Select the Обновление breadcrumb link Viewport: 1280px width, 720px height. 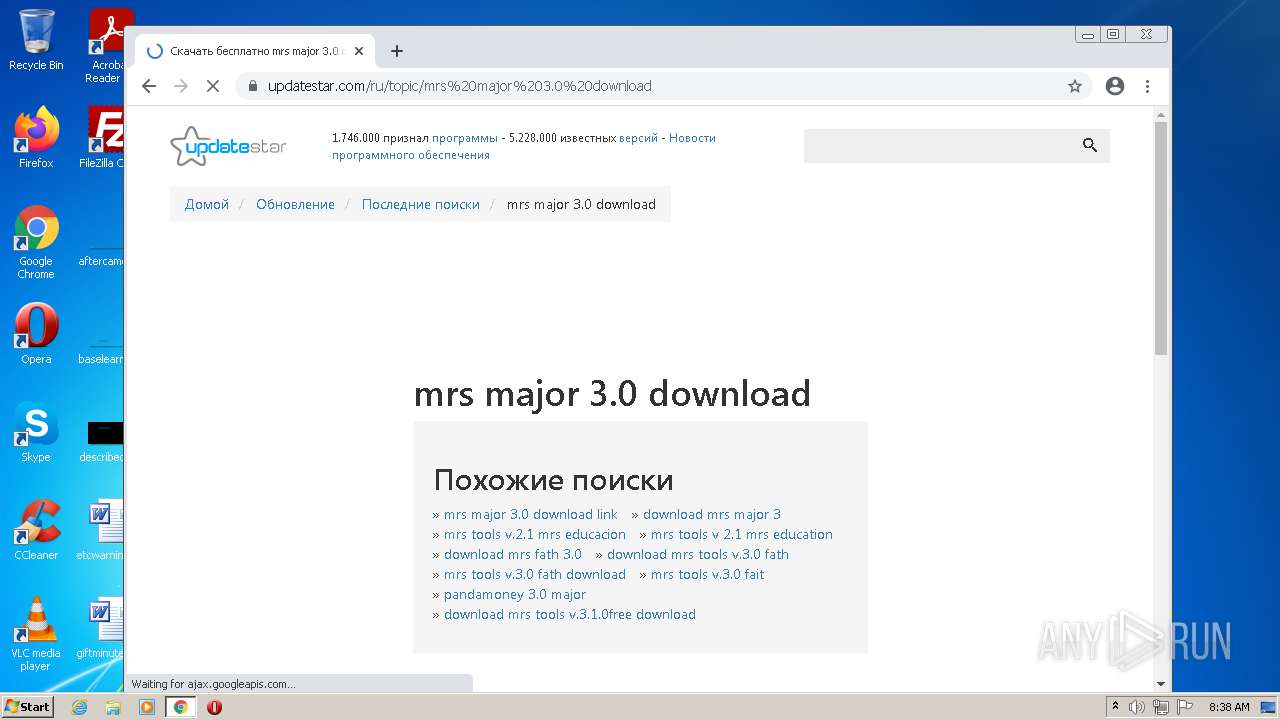coord(295,204)
